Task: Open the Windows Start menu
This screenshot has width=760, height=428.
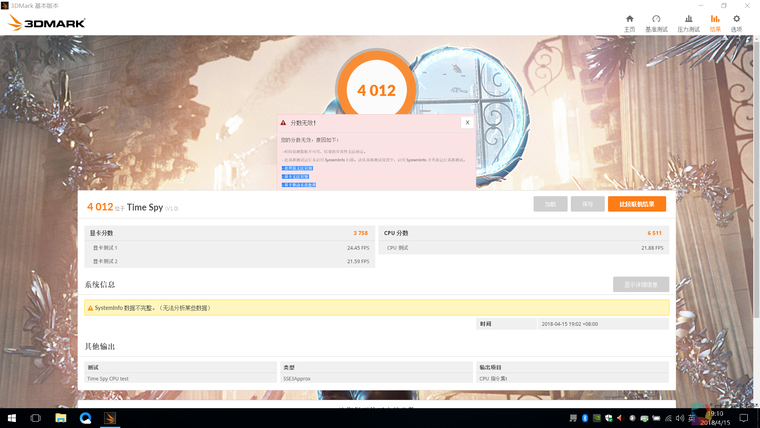Action: click(12, 418)
